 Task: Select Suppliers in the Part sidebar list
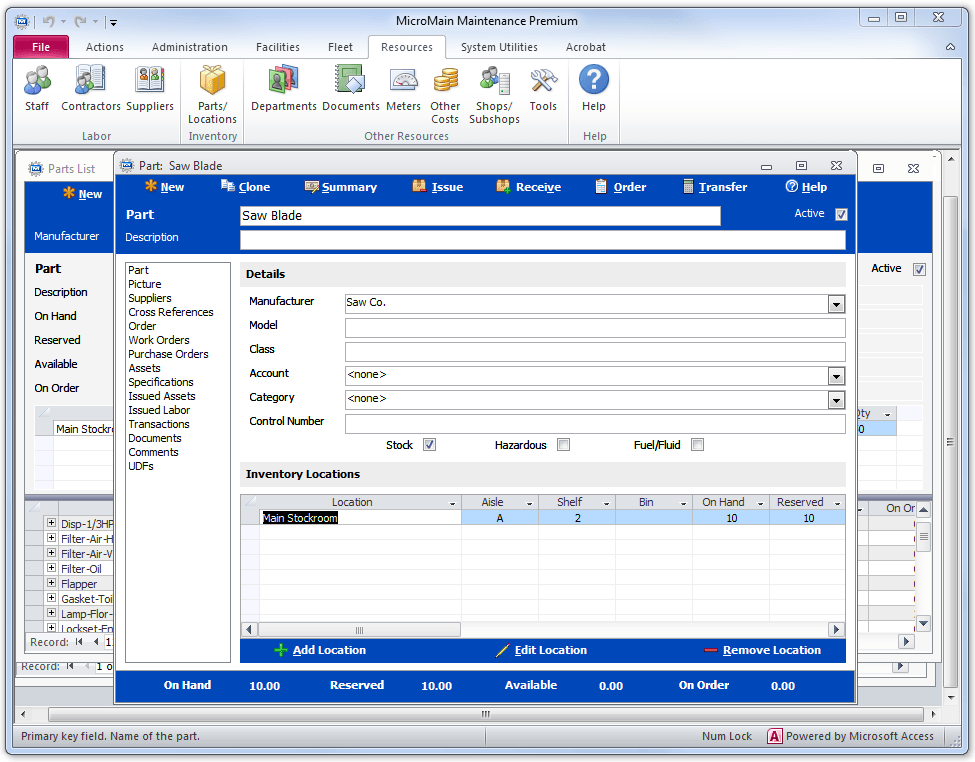tap(150, 297)
